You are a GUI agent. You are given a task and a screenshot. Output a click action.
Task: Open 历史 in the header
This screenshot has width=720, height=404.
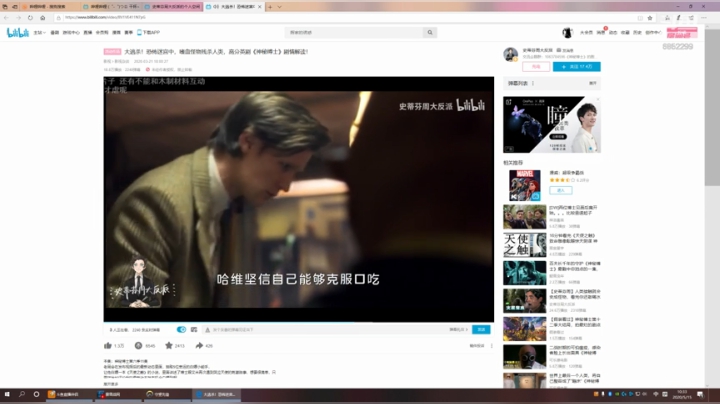coord(637,33)
